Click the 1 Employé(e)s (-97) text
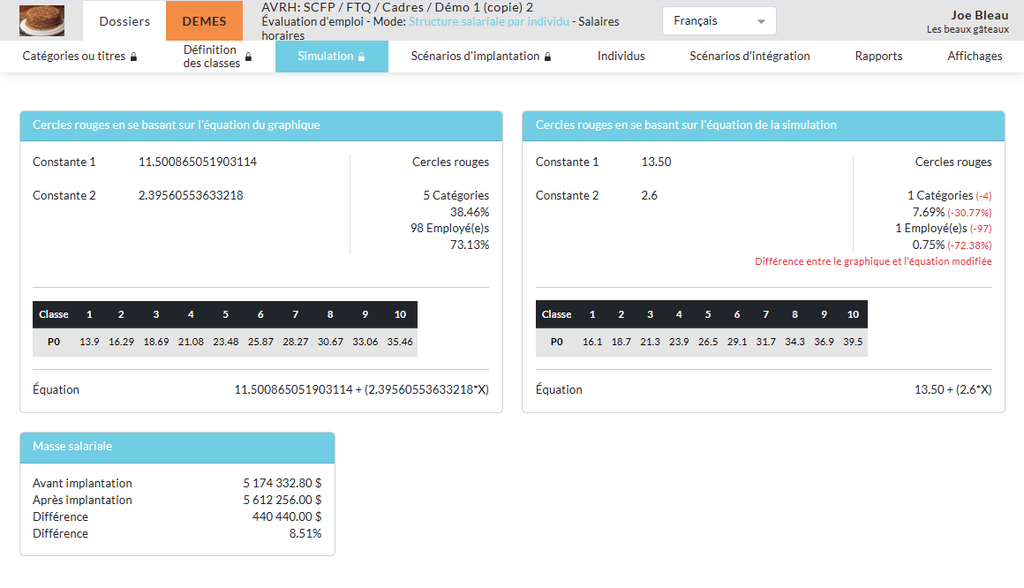This screenshot has width=1024, height=588. click(x=944, y=228)
